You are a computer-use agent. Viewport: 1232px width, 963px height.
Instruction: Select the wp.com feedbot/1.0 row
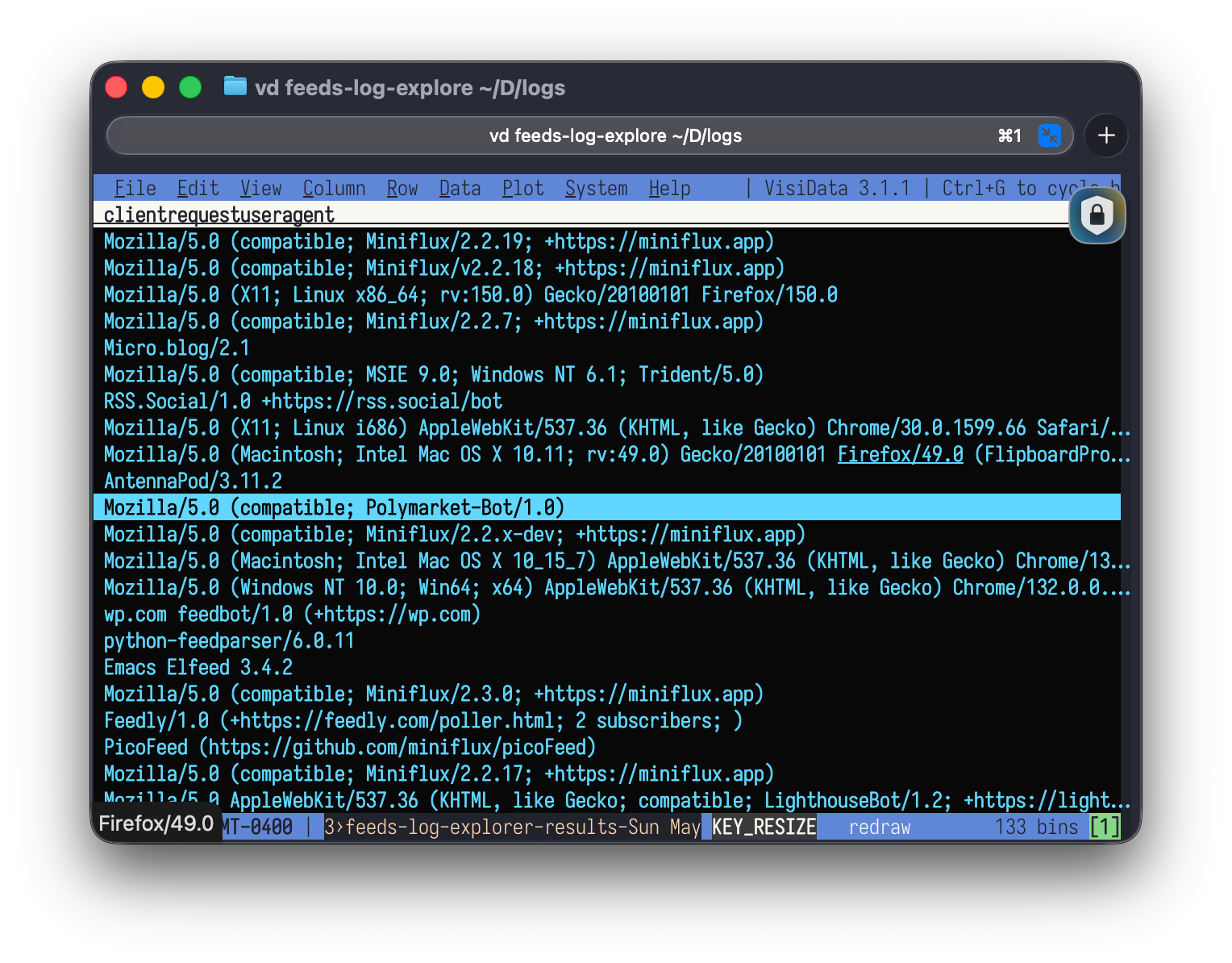(x=607, y=614)
